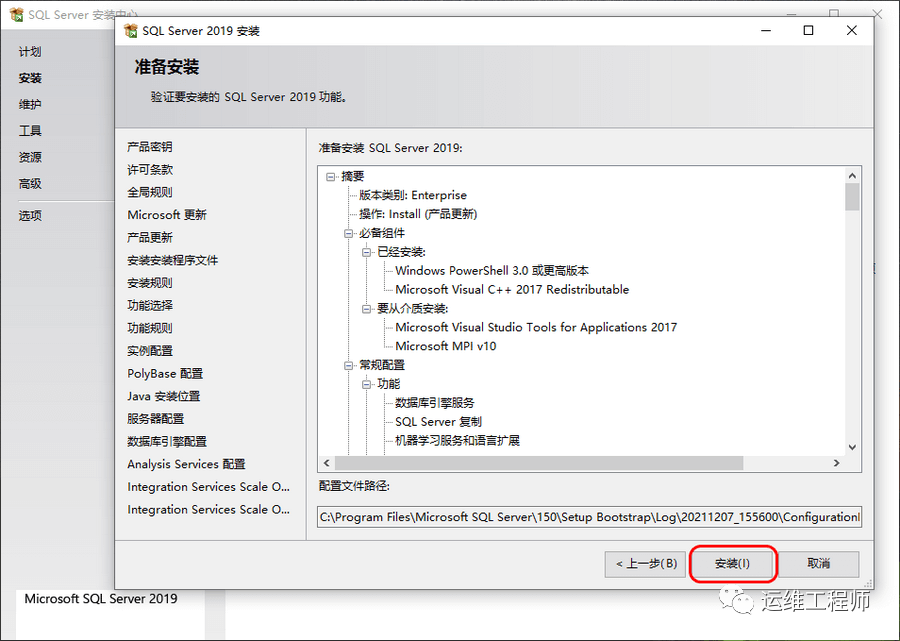The image size is (900, 641).
Task: Collapse the 已经安装 tree node
Action: (367, 252)
